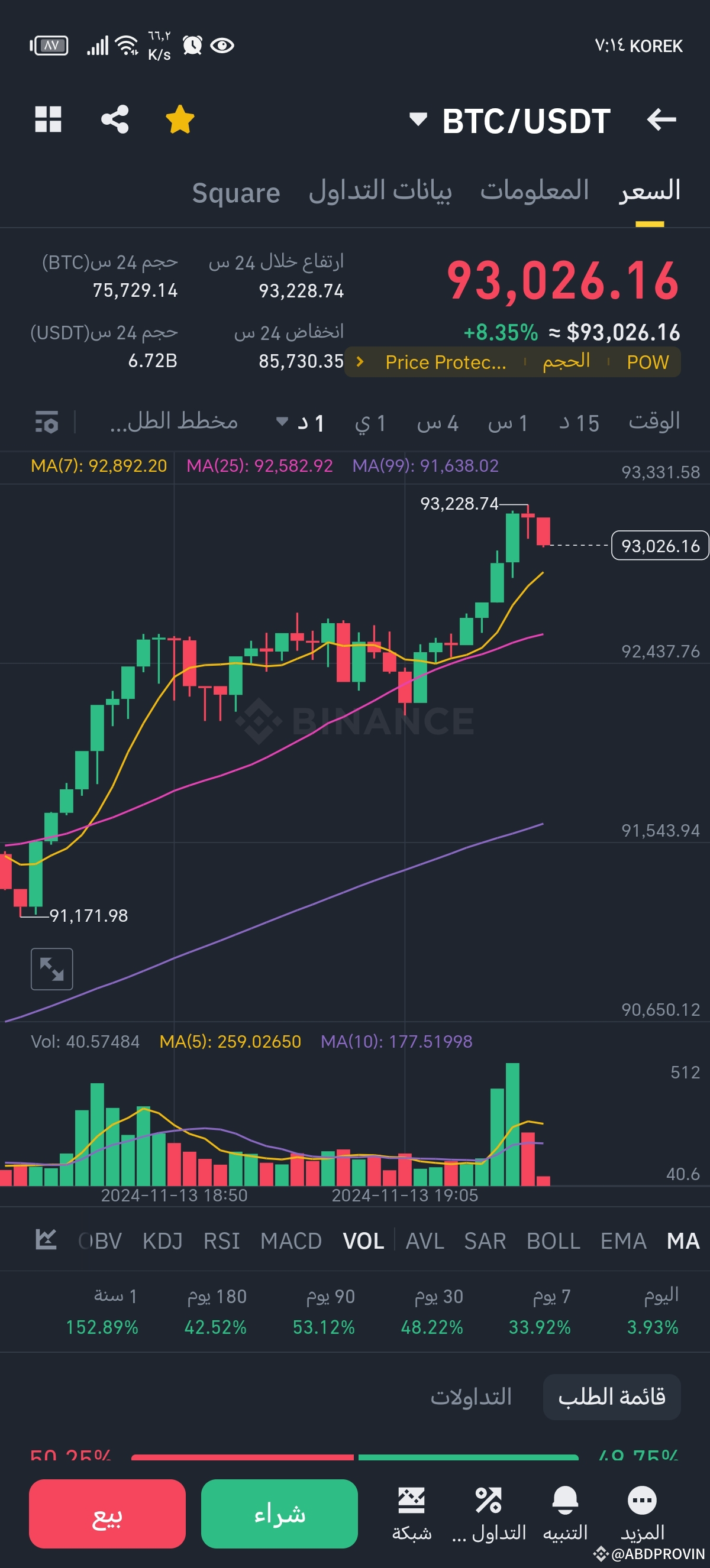Open the share icon at top left
The image size is (710, 1568).
coord(115,120)
